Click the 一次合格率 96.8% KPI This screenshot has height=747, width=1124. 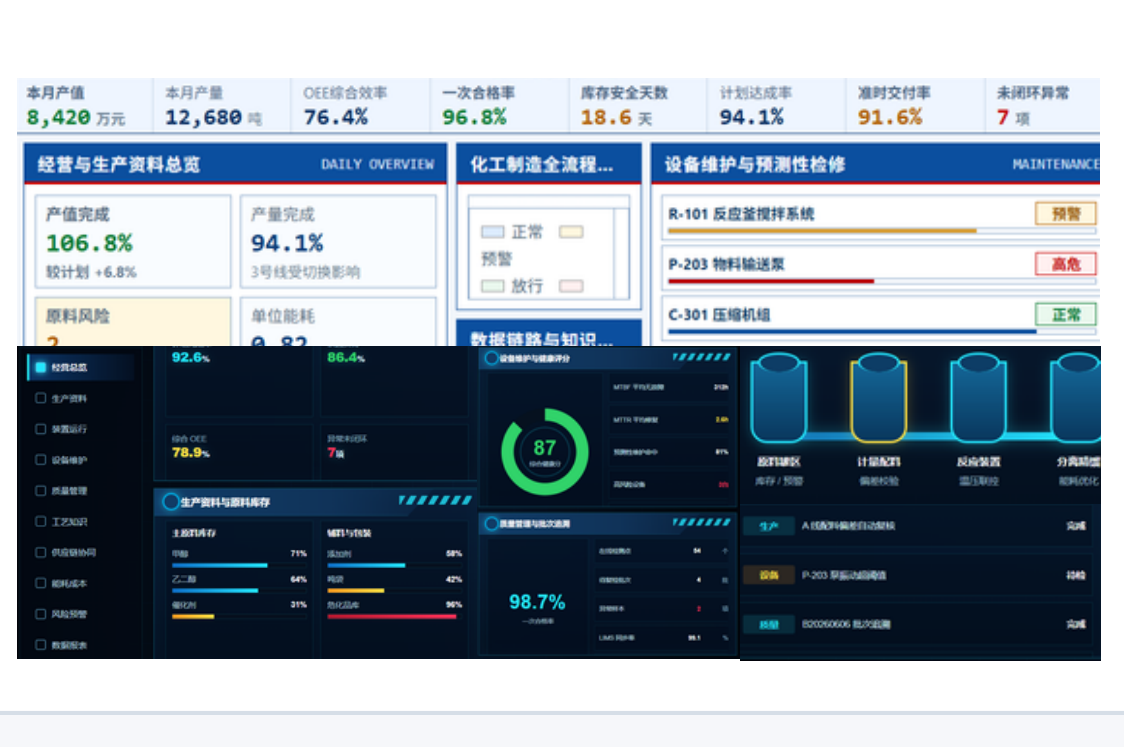(500, 105)
